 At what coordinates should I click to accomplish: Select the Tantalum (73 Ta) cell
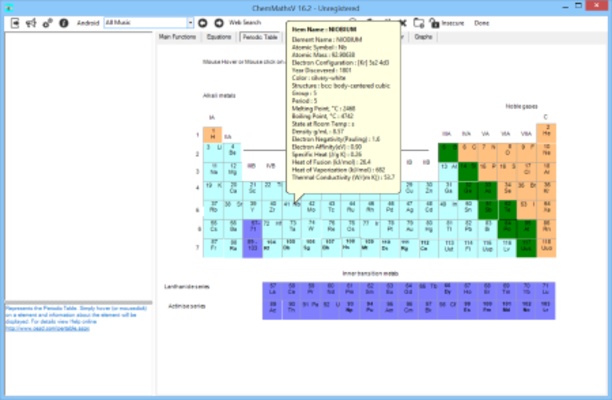(x=292, y=229)
